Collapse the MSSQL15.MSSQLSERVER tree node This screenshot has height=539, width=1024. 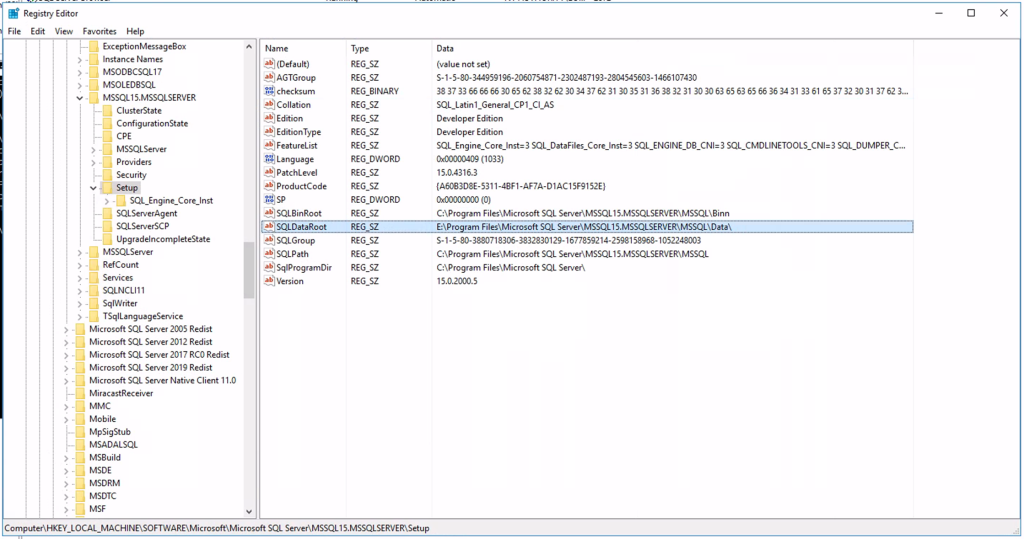pyautogui.click(x=80, y=98)
